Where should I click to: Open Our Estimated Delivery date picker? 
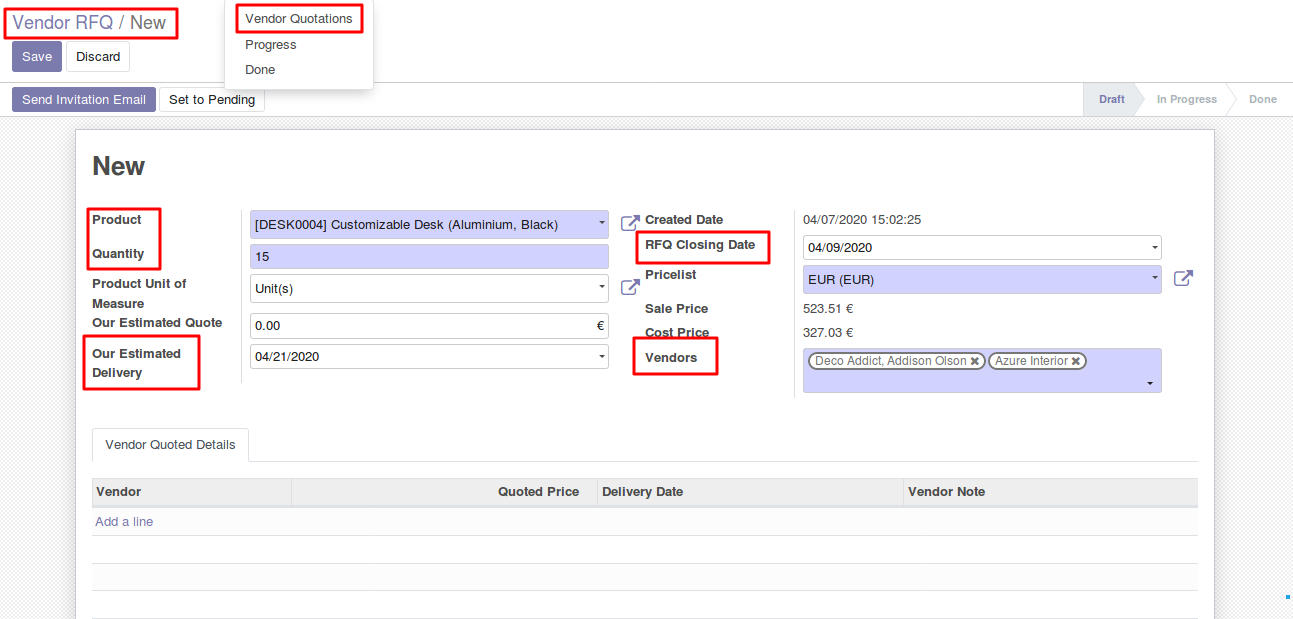pyautogui.click(x=601, y=356)
